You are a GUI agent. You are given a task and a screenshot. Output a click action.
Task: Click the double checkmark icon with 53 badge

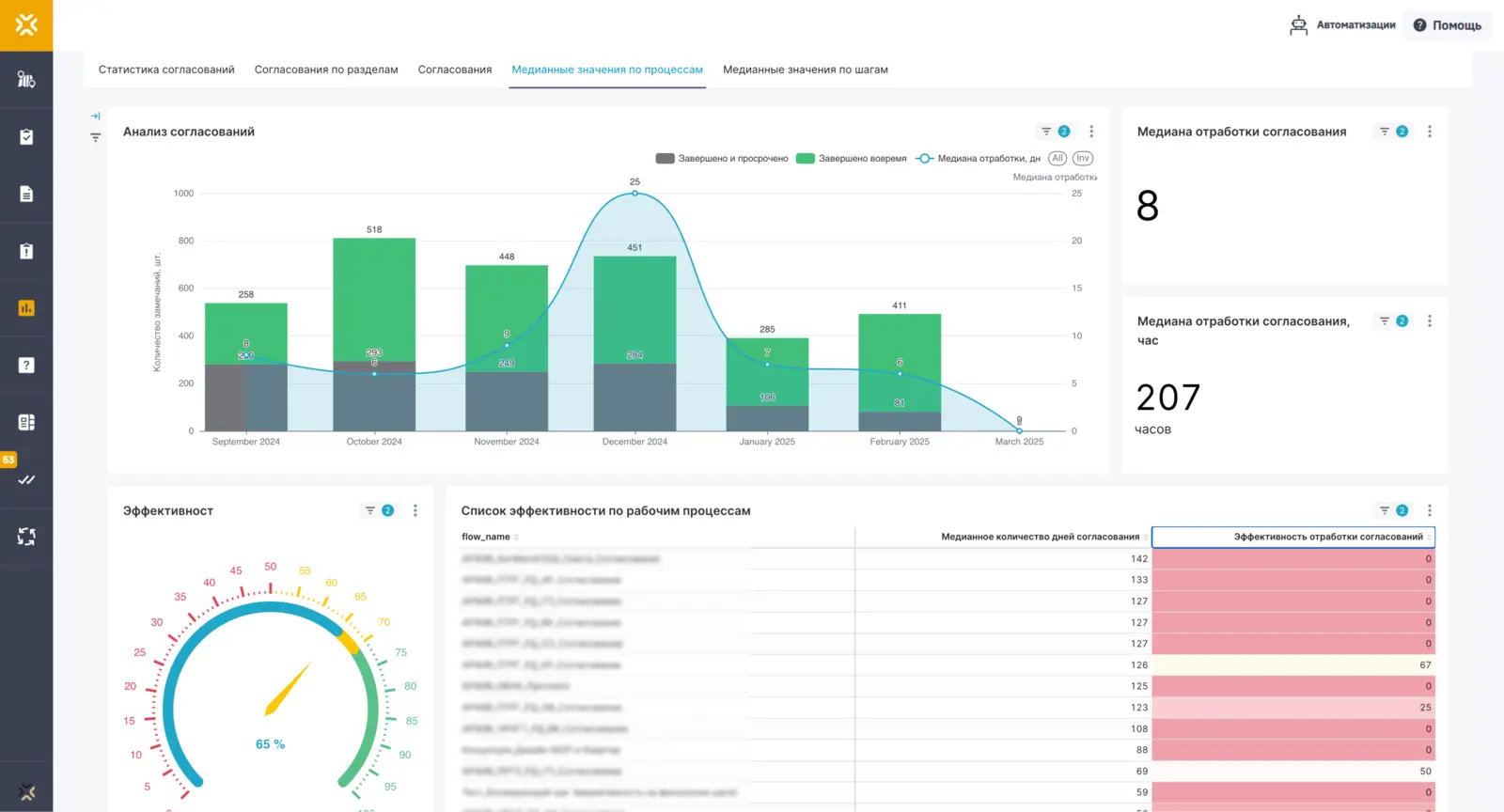coord(26,479)
